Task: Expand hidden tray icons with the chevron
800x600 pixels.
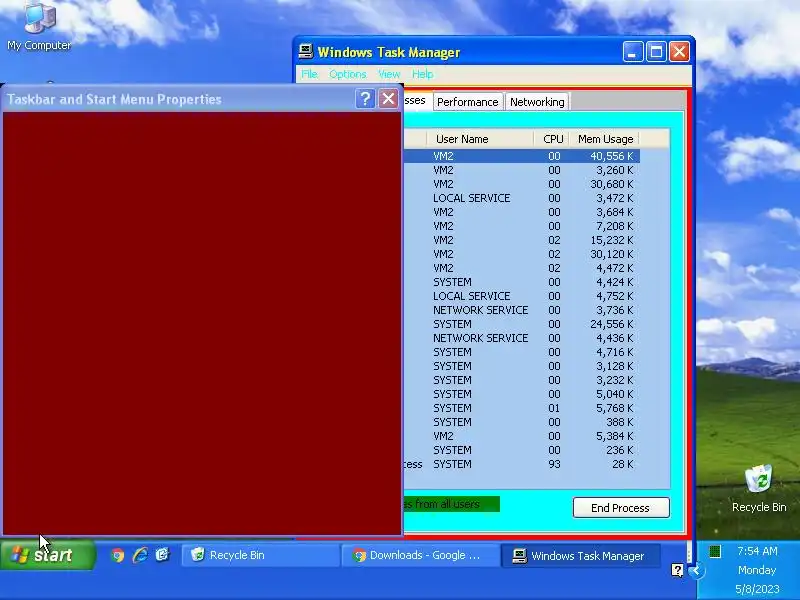Action: pos(696,570)
